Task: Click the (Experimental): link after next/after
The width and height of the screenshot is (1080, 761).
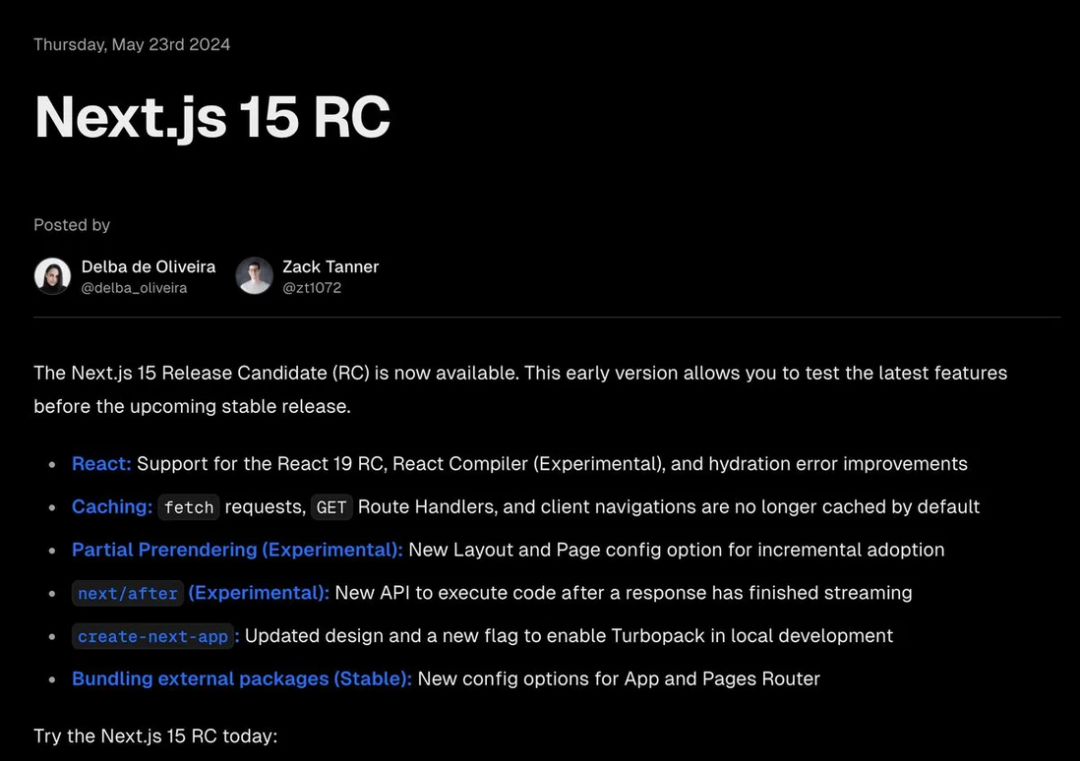Action: [x=258, y=593]
